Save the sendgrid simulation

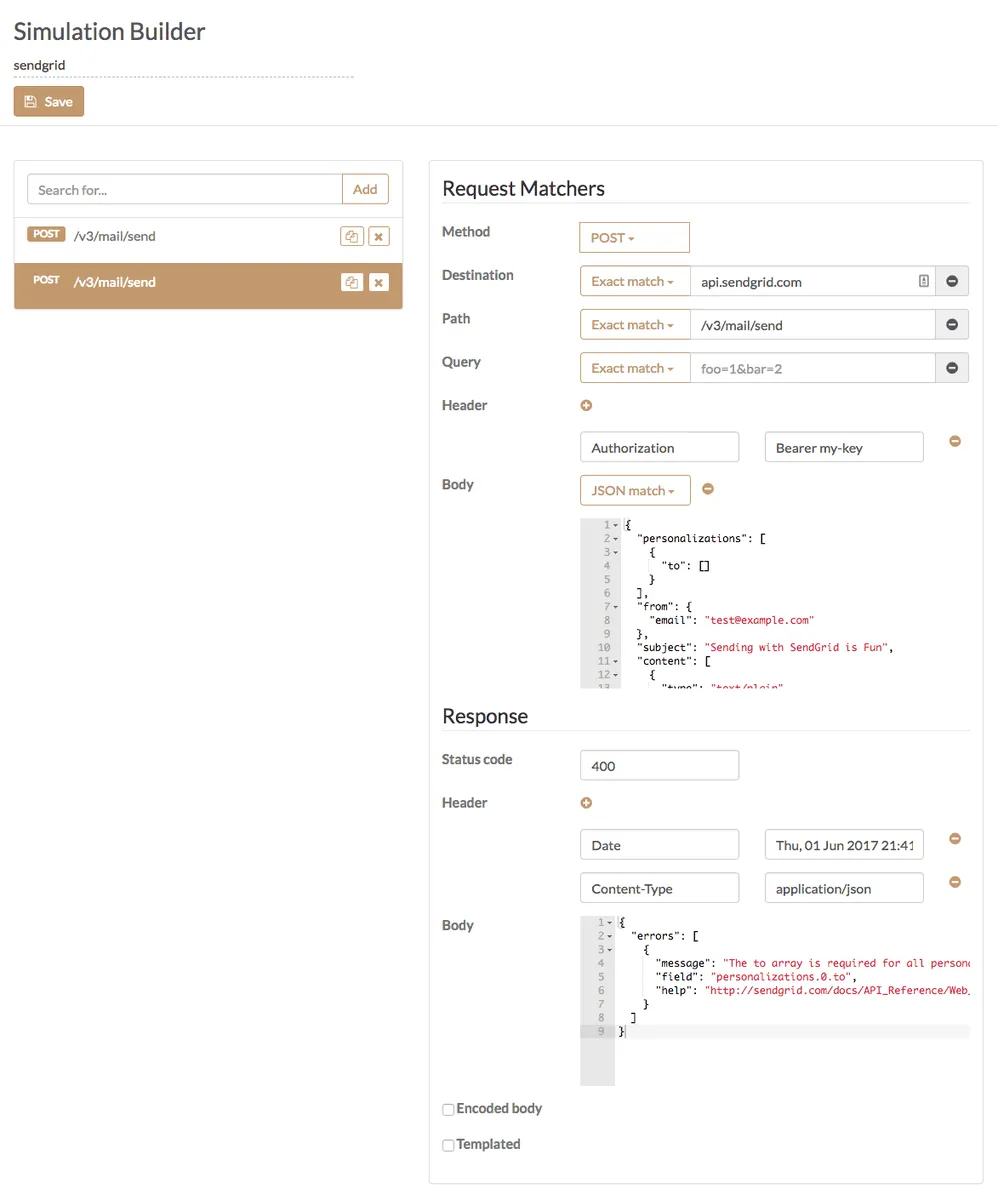click(x=48, y=101)
